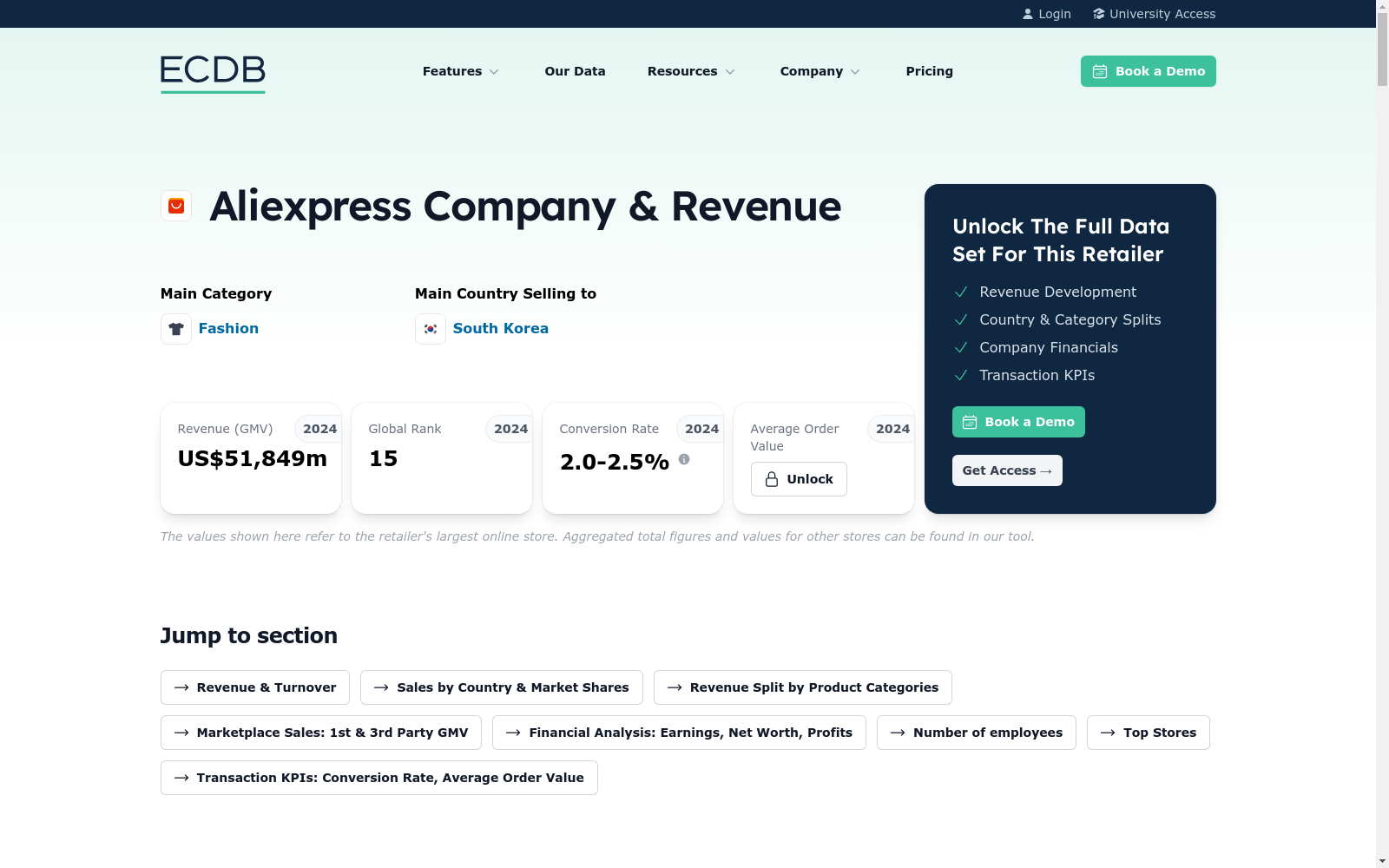Click the 2024 badge on Average Order Value
Viewport: 1389px width, 868px height.
coord(891,429)
